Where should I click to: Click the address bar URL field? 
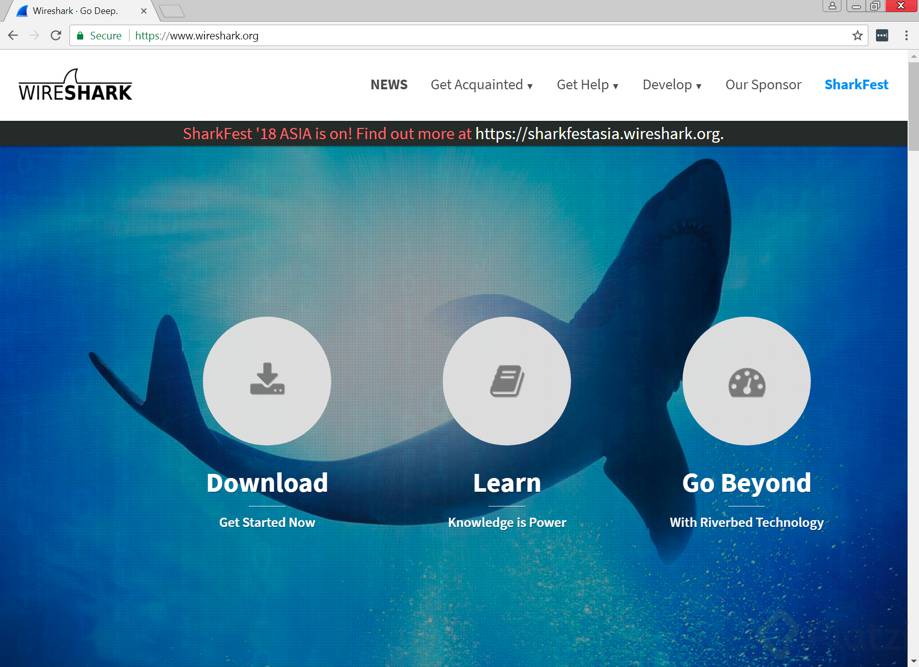click(469, 35)
